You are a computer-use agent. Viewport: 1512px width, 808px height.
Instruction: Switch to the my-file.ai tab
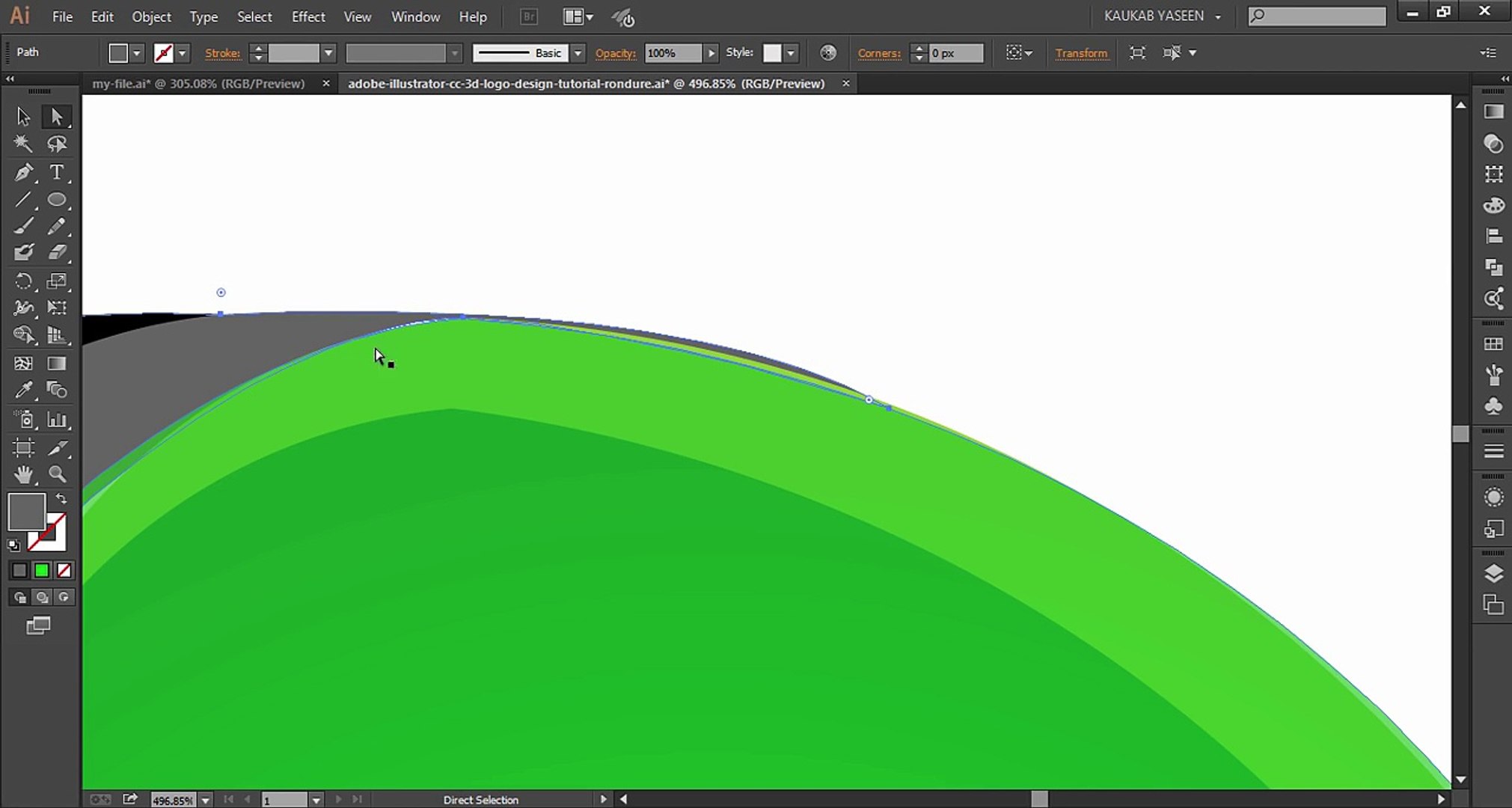click(x=198, y=84)
